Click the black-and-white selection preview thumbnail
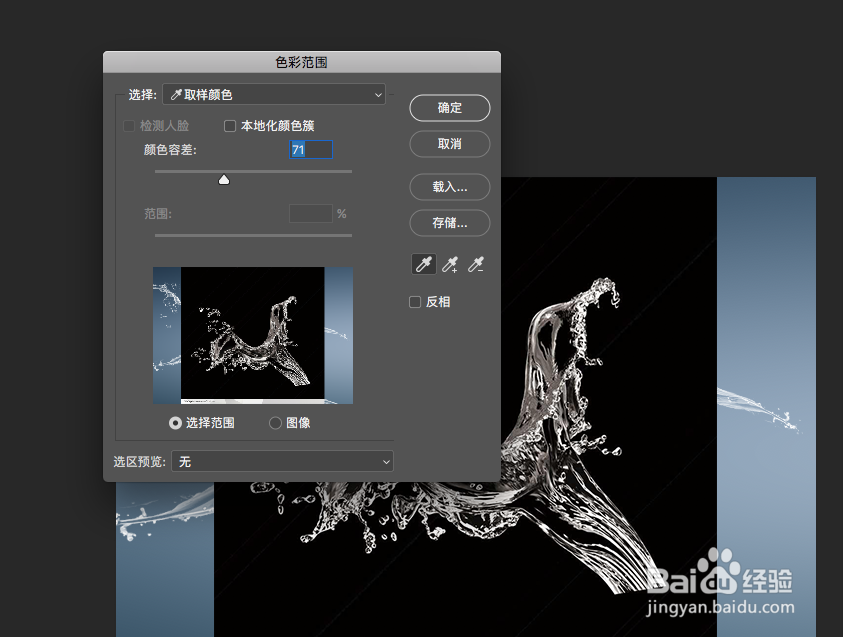843x637 pixels. tap(252, 335)
